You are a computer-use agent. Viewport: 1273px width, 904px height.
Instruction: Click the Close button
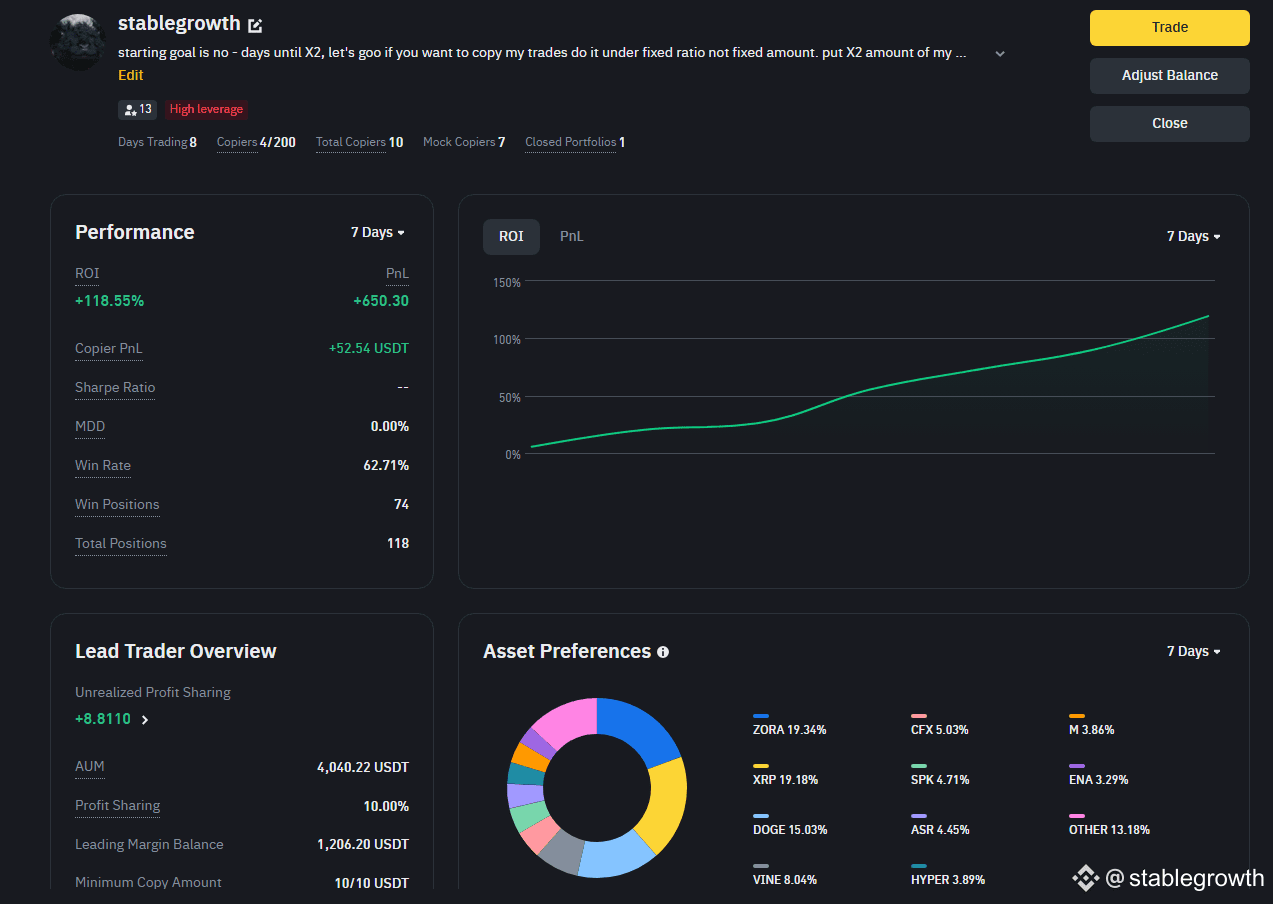pos(1170,124)
